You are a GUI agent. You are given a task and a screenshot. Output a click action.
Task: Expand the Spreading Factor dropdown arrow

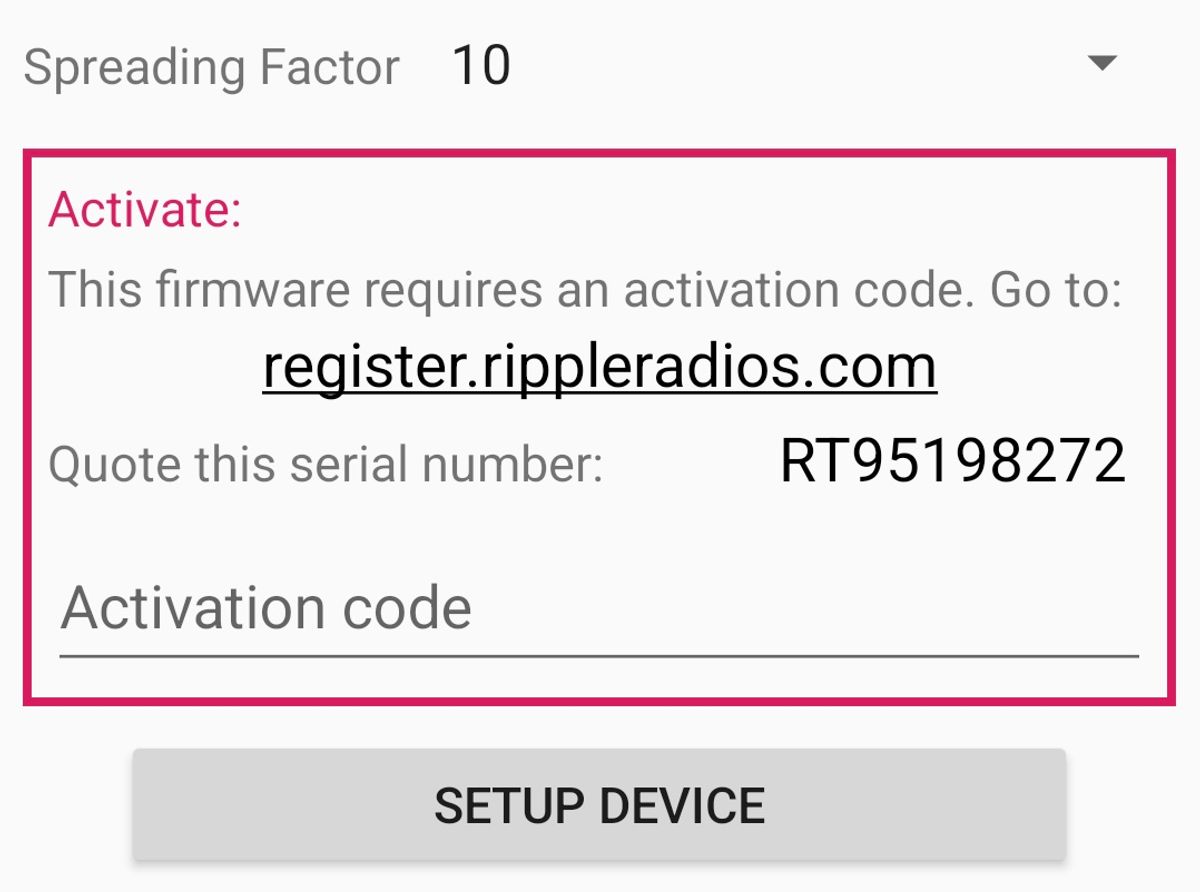[1101, 64]
